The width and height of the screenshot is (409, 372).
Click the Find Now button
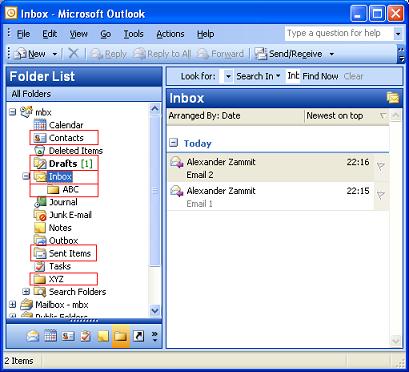pyautogui.click(x=320, y=76)
